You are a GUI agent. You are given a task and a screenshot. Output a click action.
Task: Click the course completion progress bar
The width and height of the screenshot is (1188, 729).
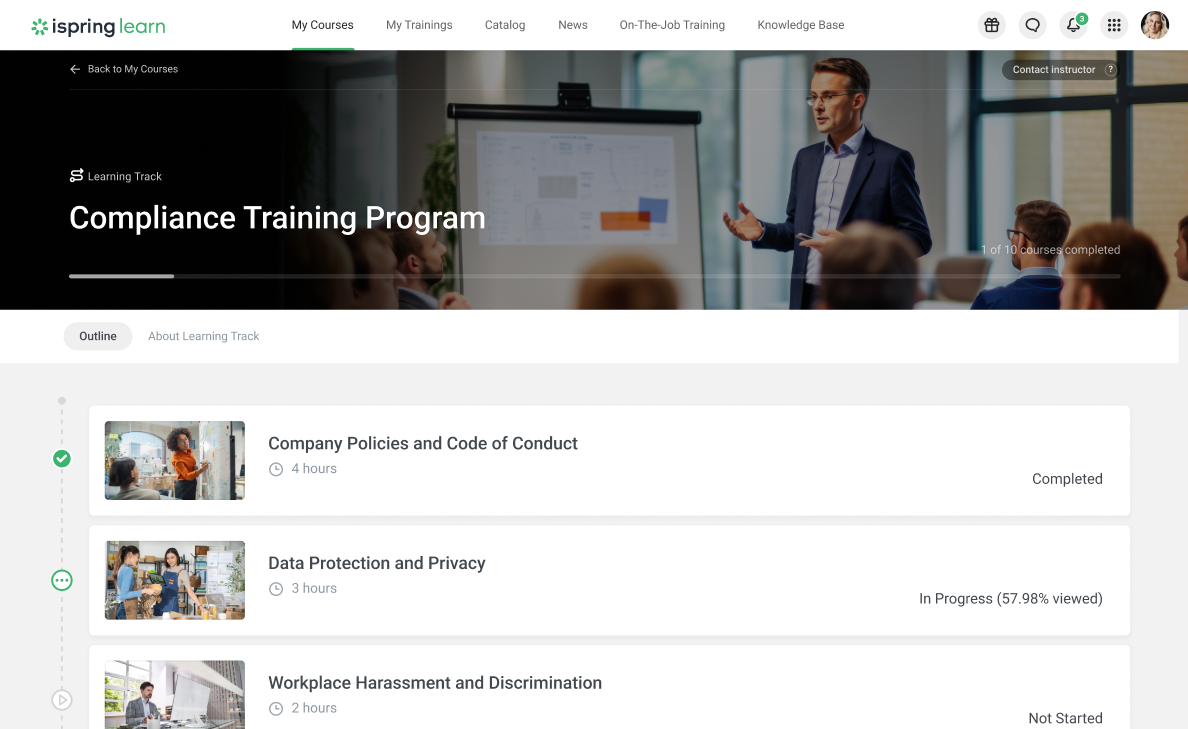595,276
